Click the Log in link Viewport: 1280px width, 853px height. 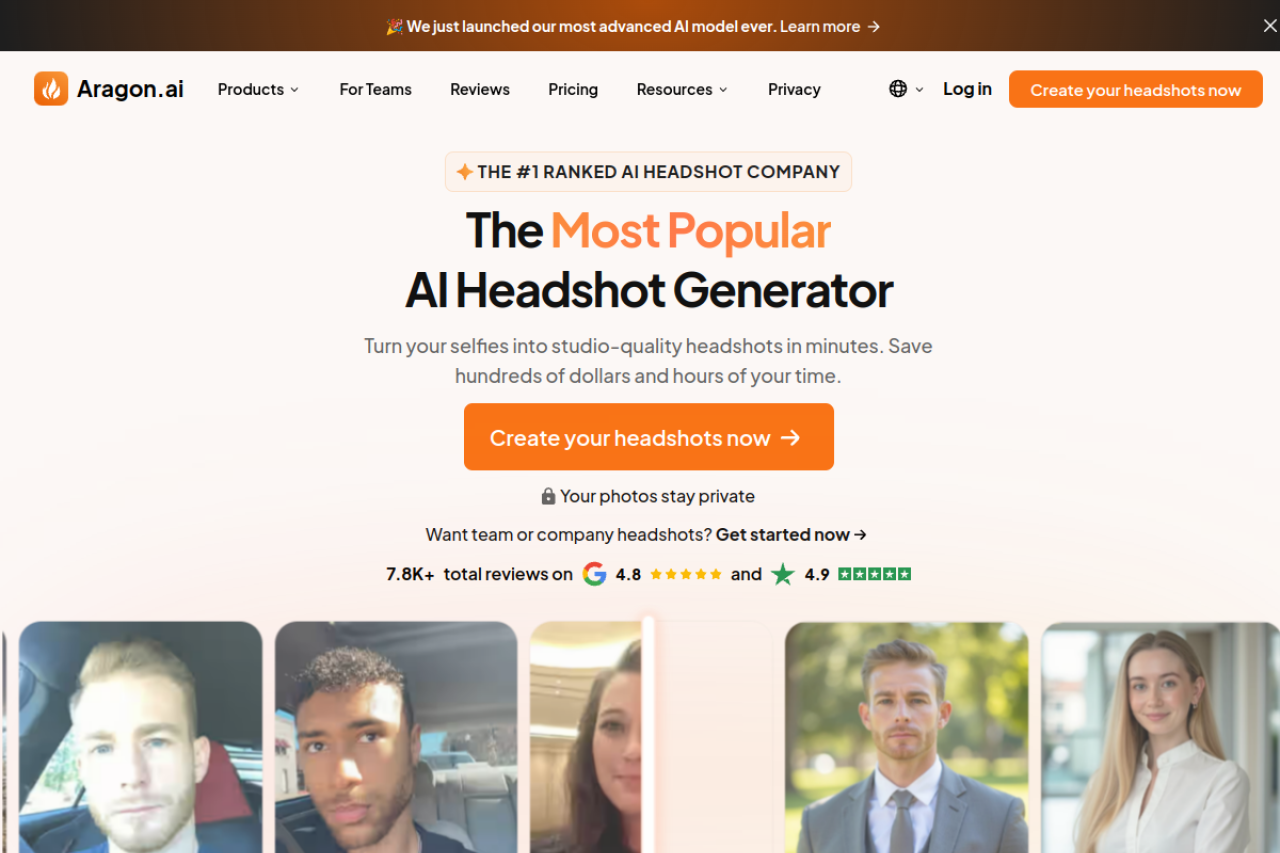967,89
